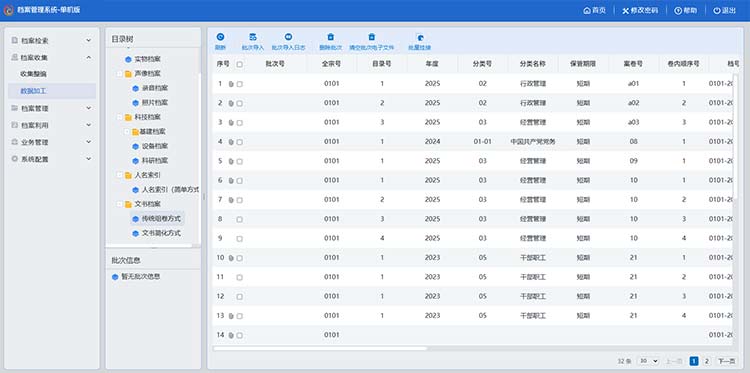Click the attachment icon in row 2
The image size is (750, 373).
231,103
